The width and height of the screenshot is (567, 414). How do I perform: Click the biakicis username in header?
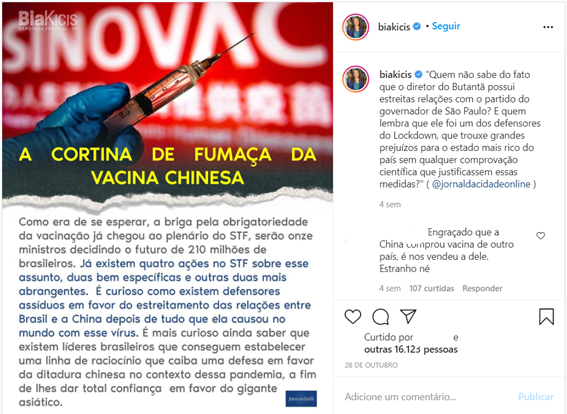tap(394, 27)
